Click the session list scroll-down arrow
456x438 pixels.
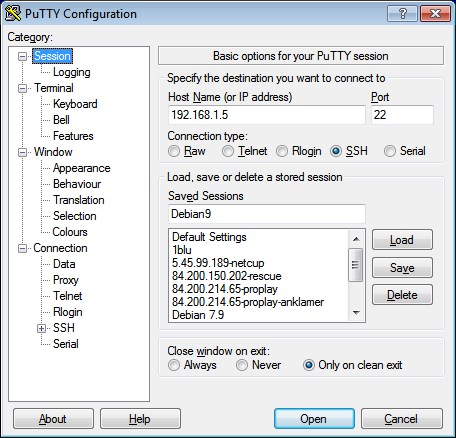[x=356, y=312]
